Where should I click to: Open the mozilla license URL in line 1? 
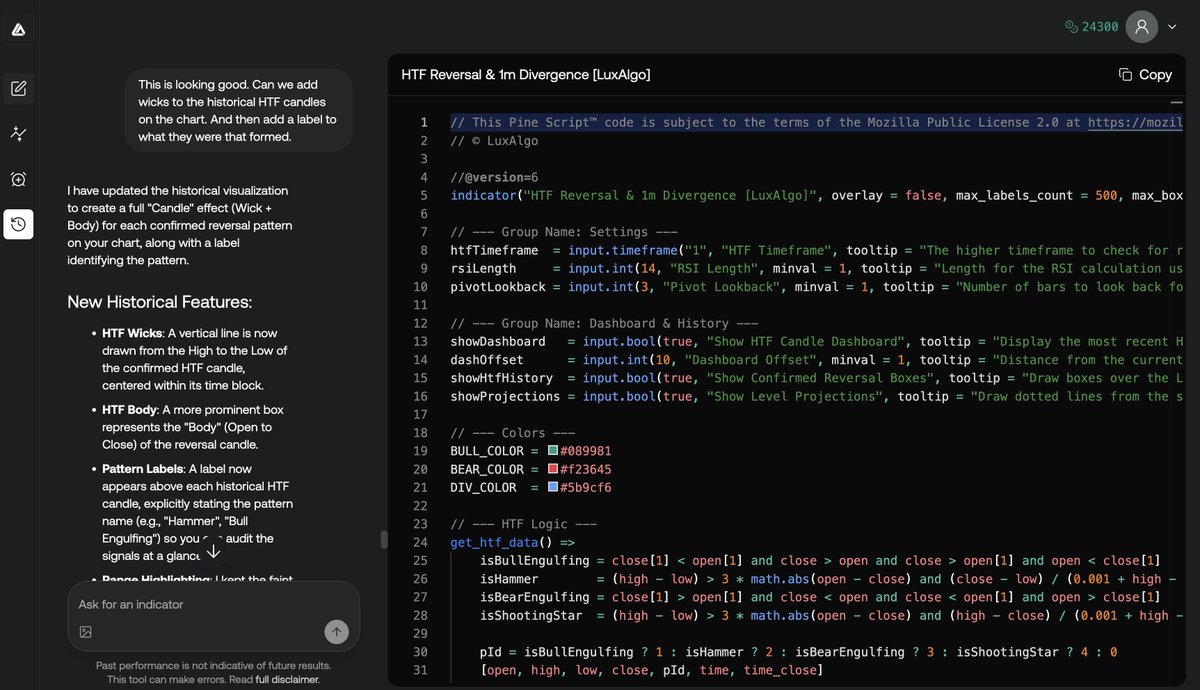[1136, 122]
